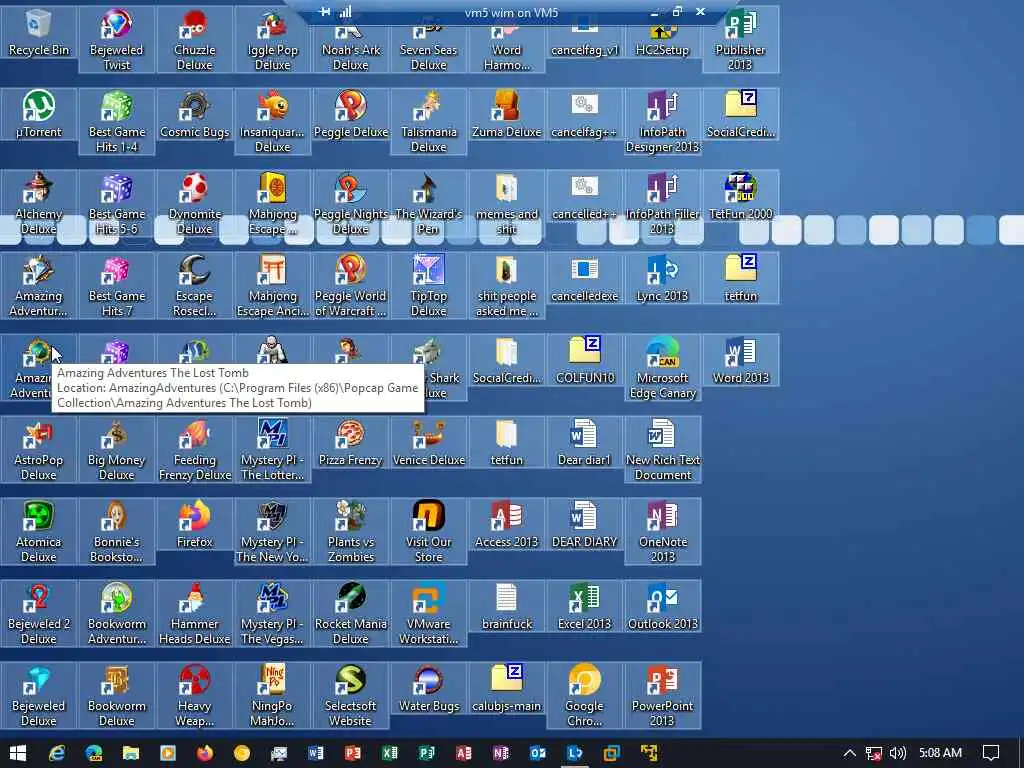Open Selectsoft Website shortcut
Viewport: 1024px width, 768px height.
pyautogui.click(x=351, y=696)
